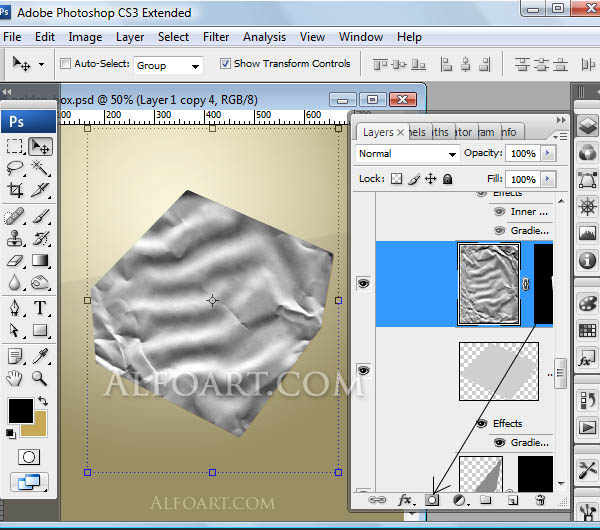This screenshot has width=600, height=530.
Task: Select the Brush tool
Action: click(40, 217)
